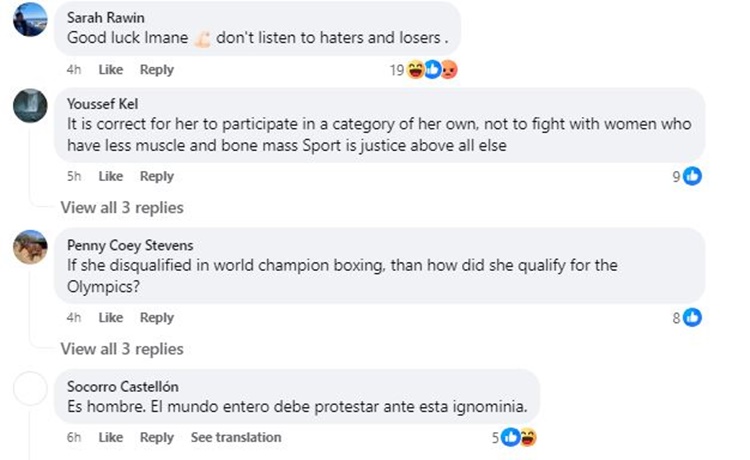Open Penny Coey Stevens' avatar
The height and width of the screenshot is (460, 750).
click(x=30, y=246)
